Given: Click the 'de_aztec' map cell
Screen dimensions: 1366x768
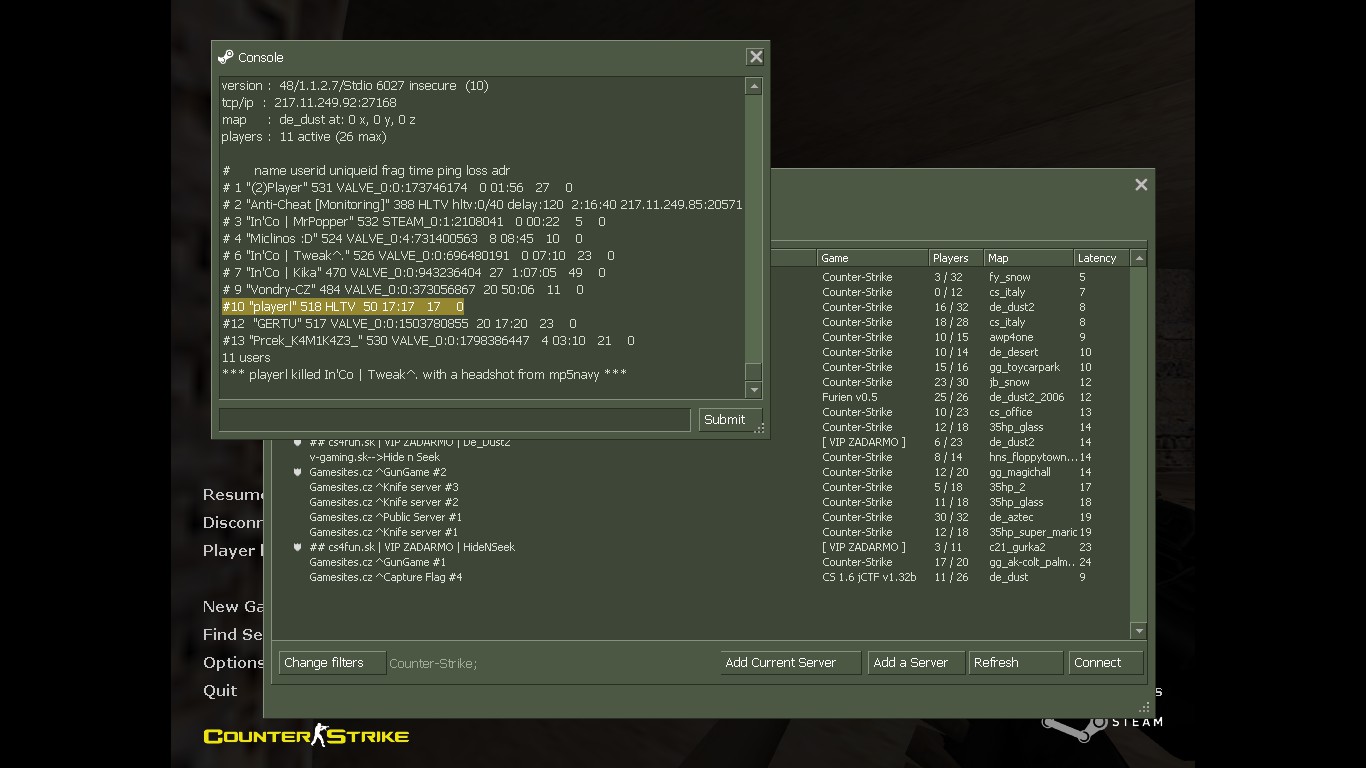Looking at the screenshot, I should [1011, 517].
